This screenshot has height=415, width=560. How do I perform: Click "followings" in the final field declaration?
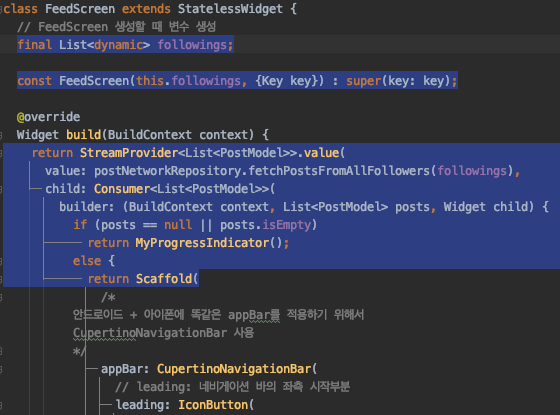tap(192, 45)
